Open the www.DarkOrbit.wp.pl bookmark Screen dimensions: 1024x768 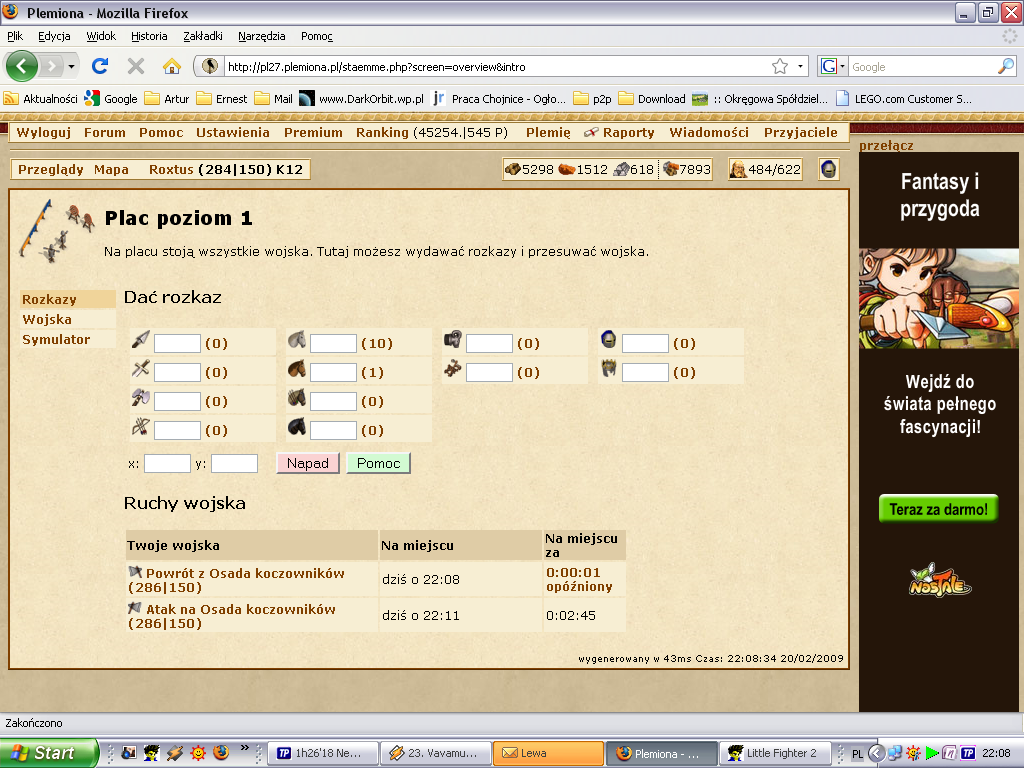(x=361, y=99)
